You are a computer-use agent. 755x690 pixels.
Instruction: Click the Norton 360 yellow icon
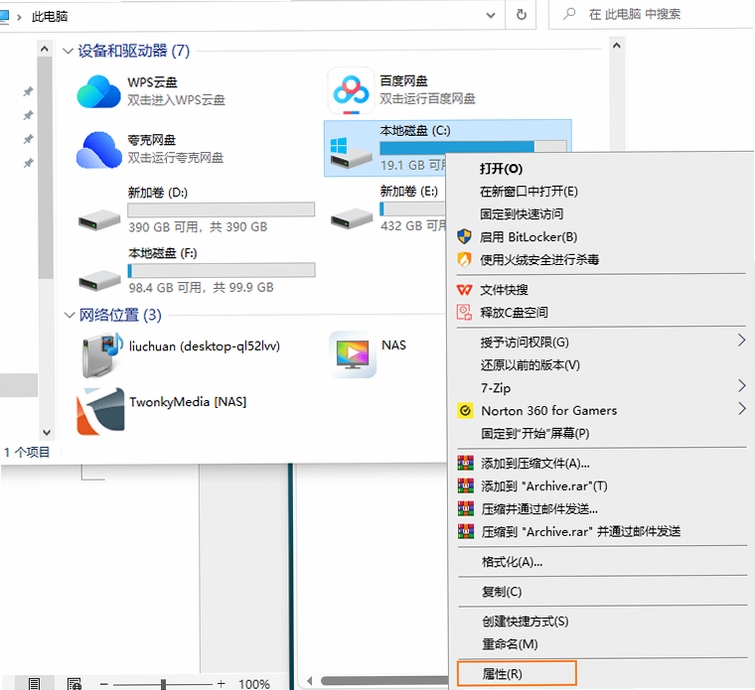(x=465, y=410)
